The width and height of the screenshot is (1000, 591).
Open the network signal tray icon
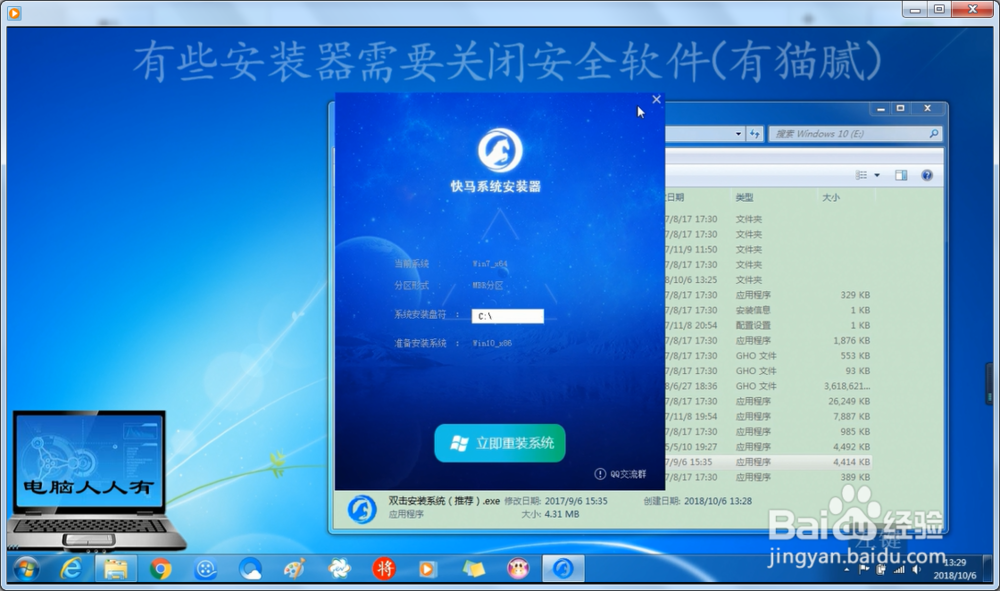pos(899,570)
